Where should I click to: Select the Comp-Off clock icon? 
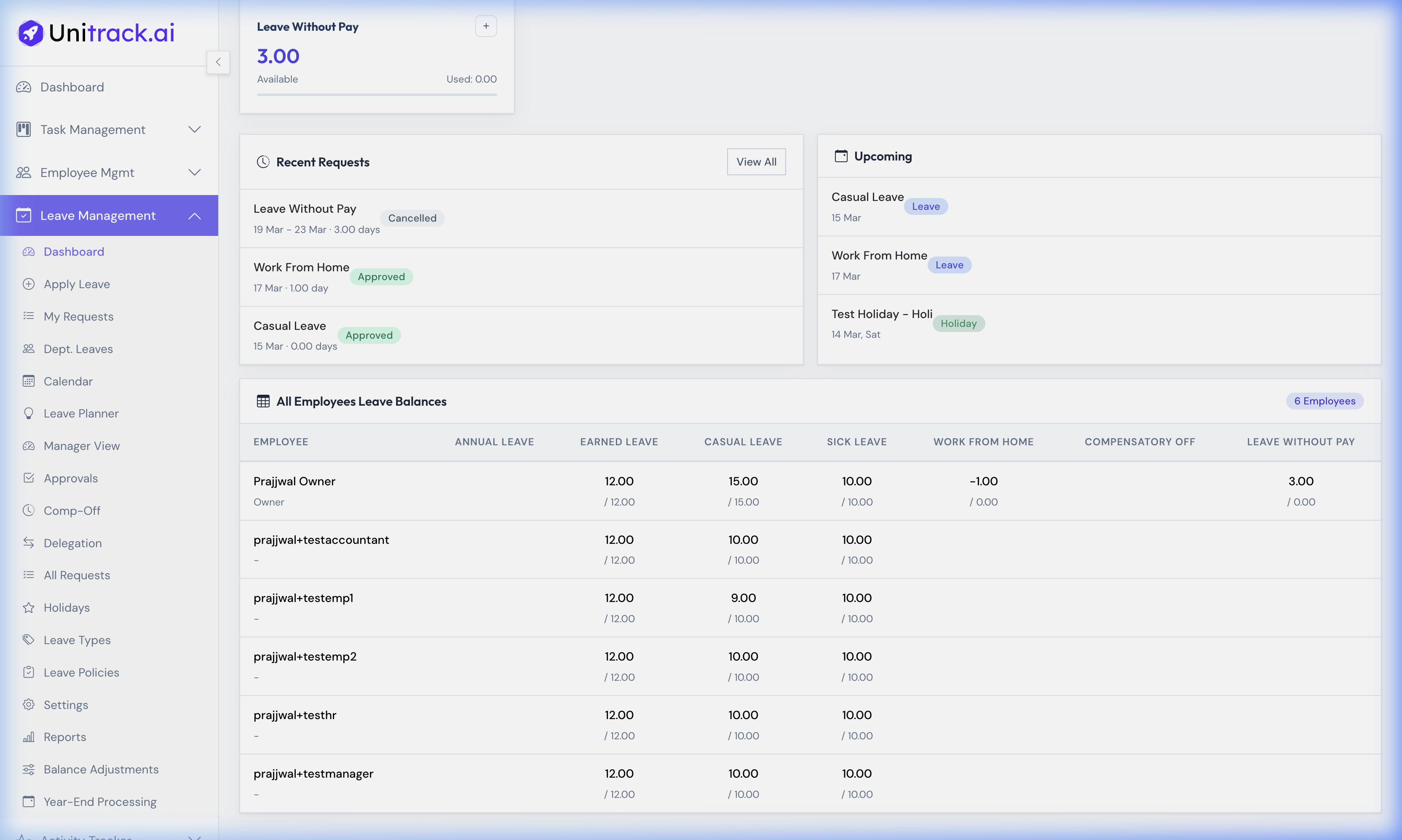click(x=29, y=510)
